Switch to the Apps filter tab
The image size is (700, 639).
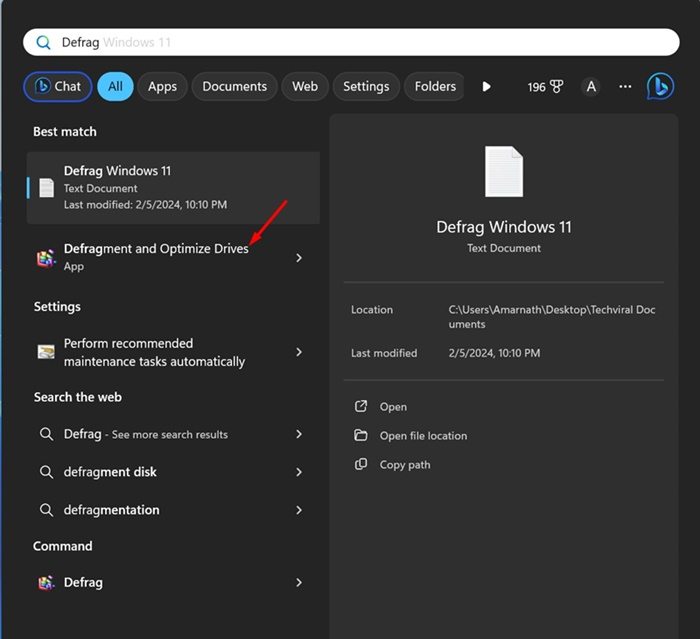(162, 87)
